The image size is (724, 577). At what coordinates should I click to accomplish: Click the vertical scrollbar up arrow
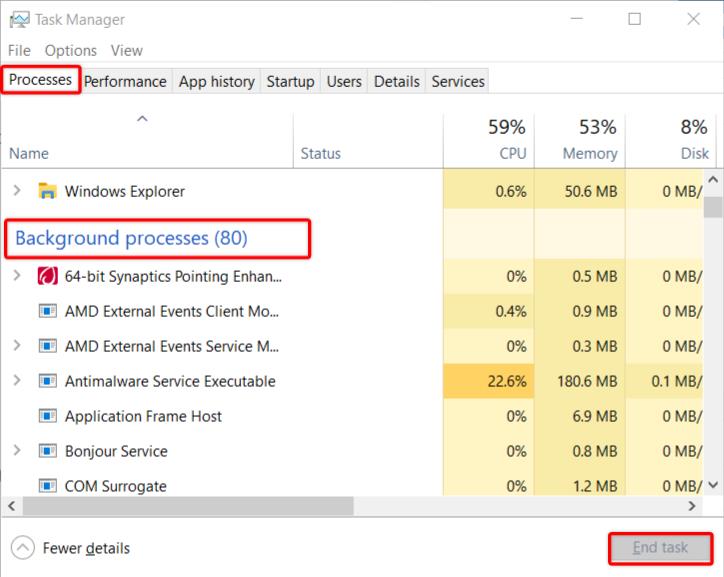(x=713, y=179)
